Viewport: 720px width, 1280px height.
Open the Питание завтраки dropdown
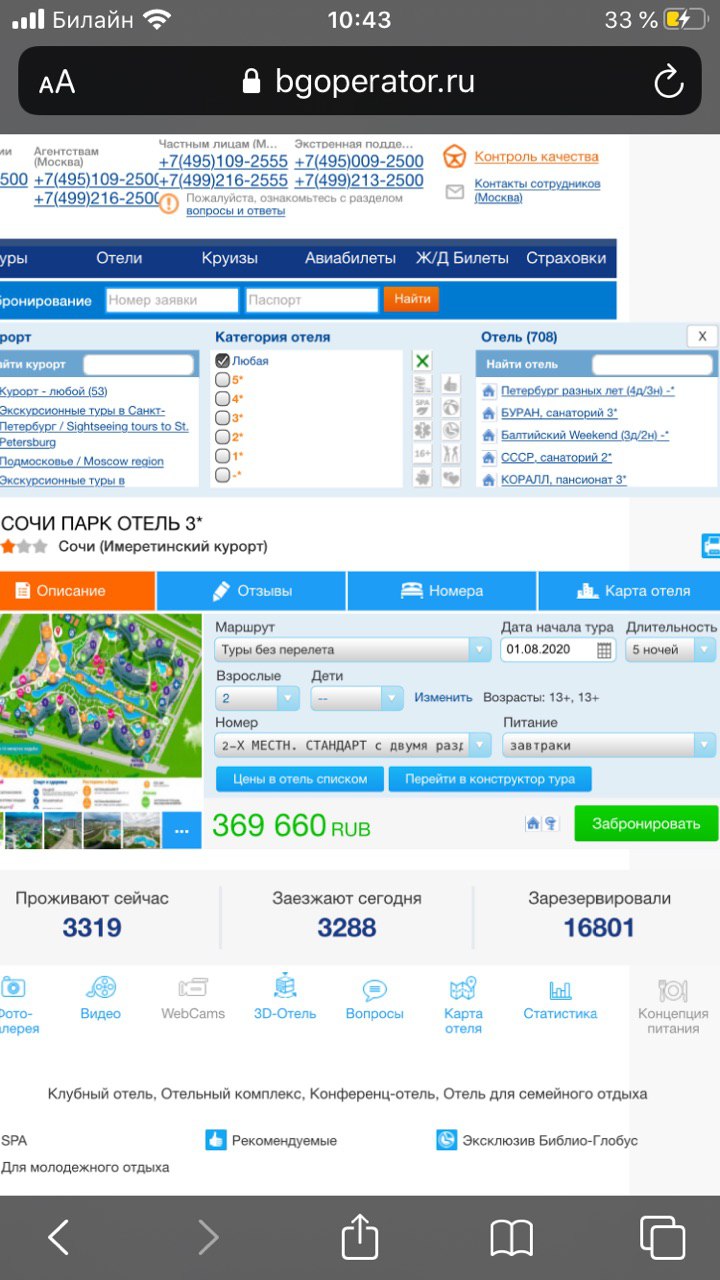[x=609, y=746]
